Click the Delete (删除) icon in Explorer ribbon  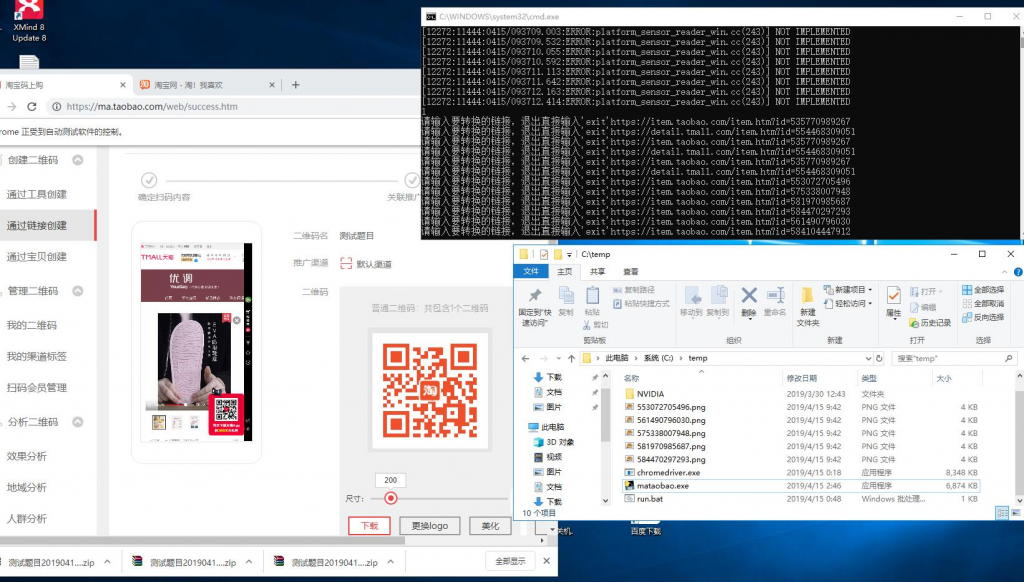(749, 296)
